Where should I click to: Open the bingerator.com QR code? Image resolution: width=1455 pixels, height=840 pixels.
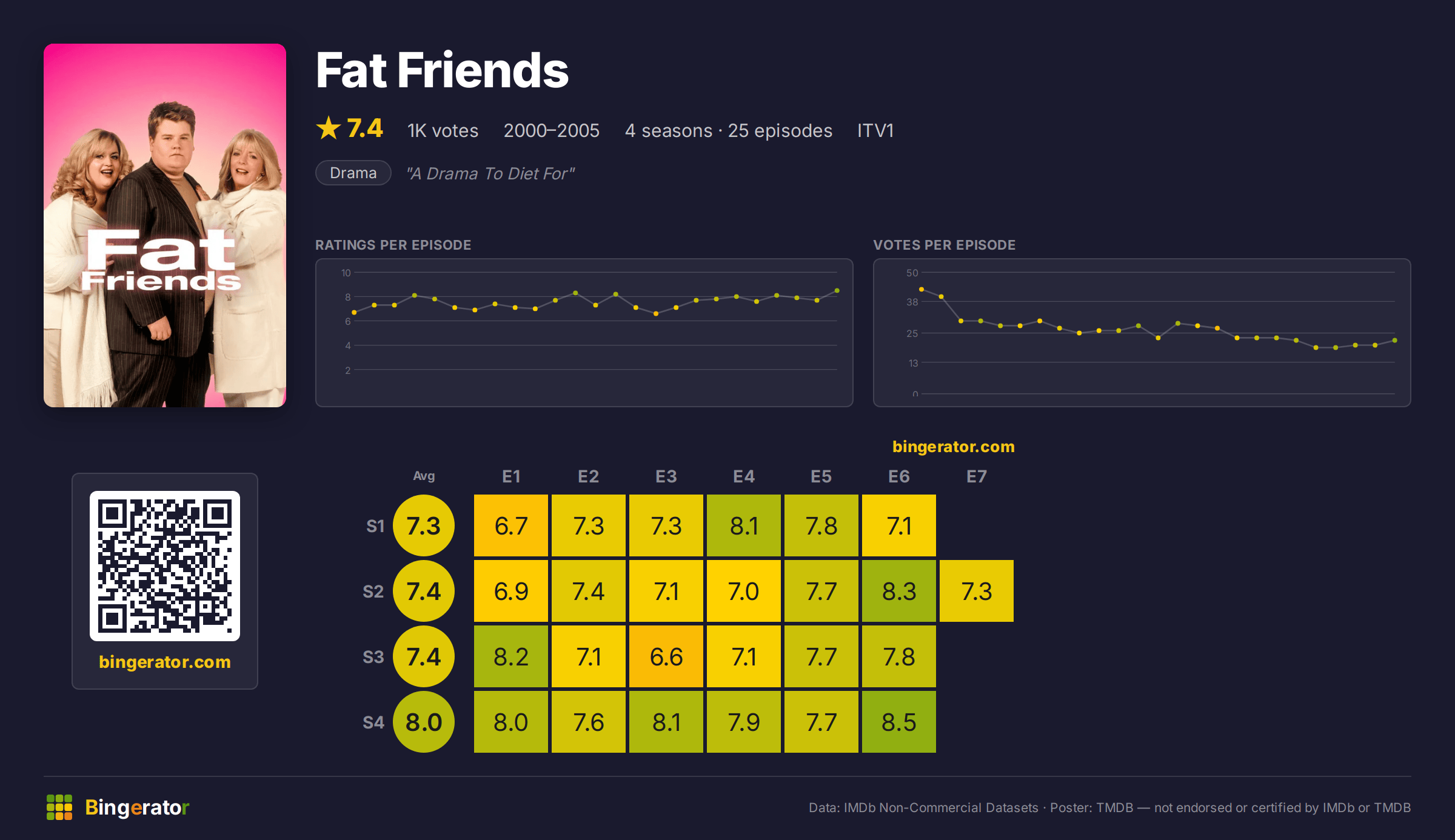coord(165,565)
